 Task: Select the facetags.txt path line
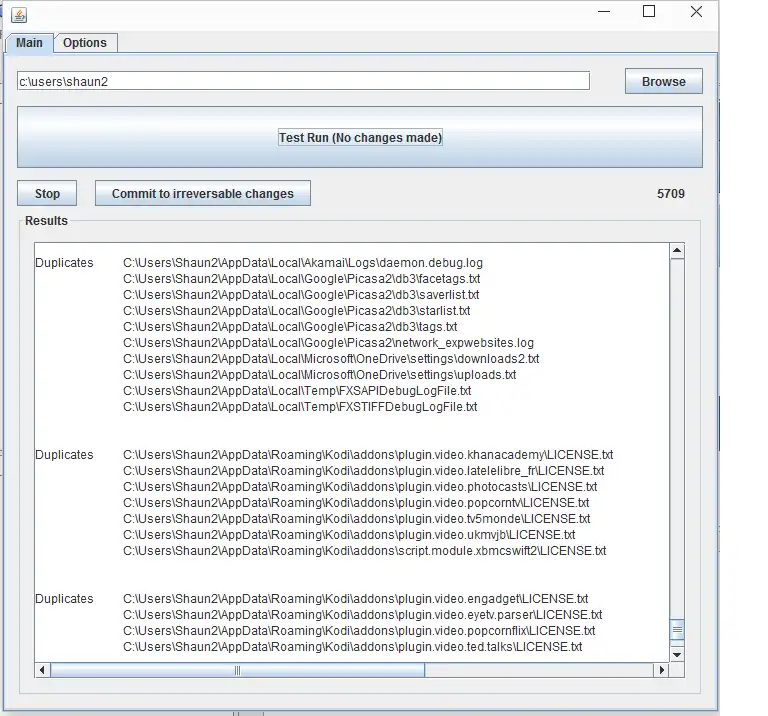tap(302, 279)
